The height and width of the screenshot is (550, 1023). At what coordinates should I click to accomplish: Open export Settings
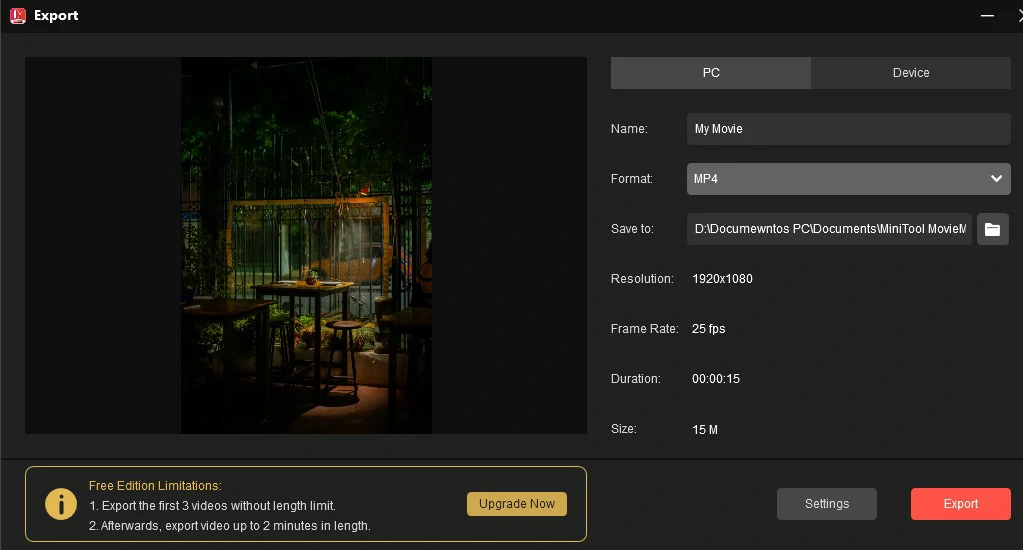pos(826,504)
